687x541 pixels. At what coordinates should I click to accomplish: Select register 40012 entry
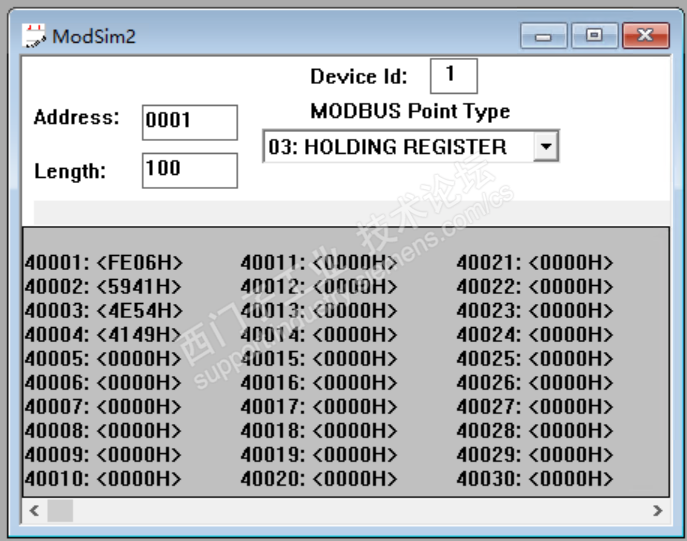319,287
